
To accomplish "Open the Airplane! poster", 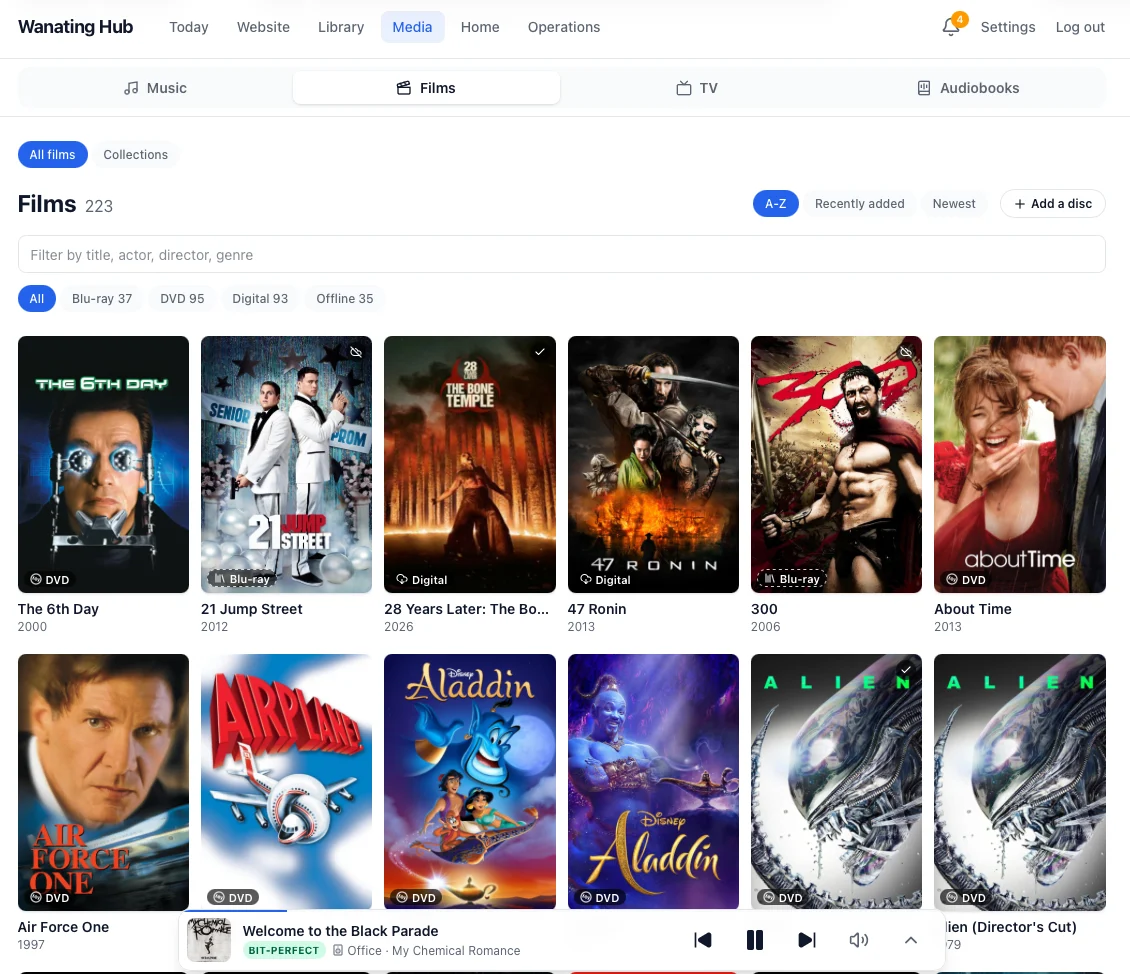I will (x=286, y=782).
